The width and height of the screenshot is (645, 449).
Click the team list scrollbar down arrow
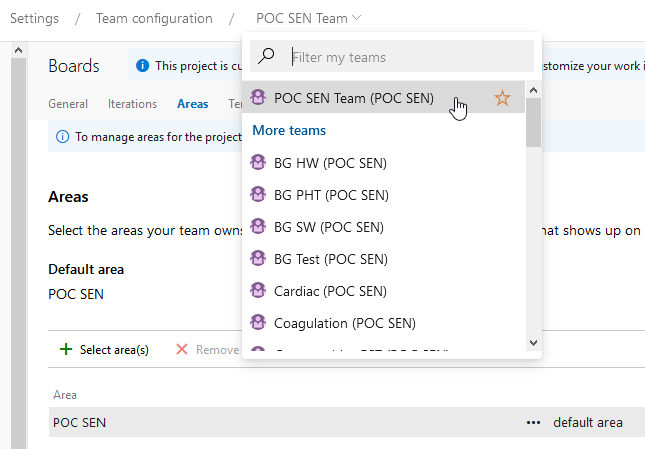coord(534,343)
